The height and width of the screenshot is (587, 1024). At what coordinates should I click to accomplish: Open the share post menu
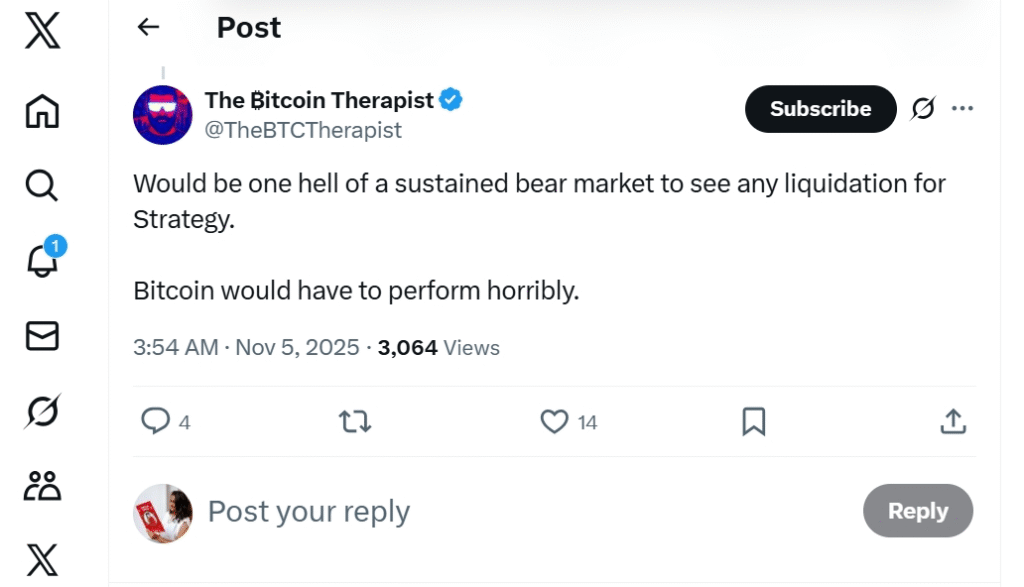(953, 422)
